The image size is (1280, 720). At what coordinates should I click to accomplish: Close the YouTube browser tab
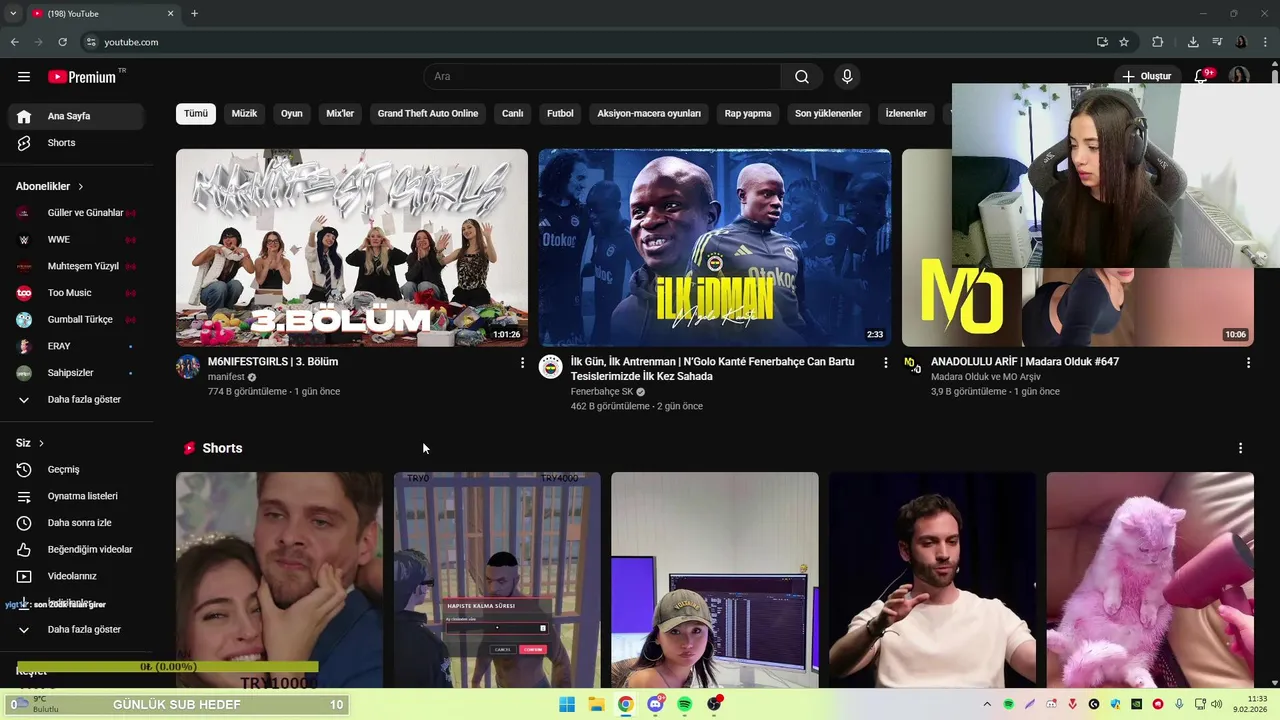[170, 13]
